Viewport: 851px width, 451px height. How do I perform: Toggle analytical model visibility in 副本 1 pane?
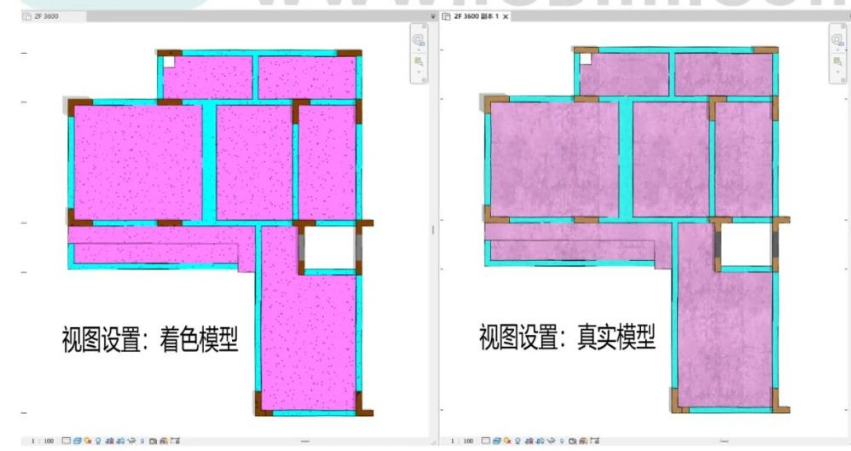pyautogui.click(x=582, y=441)
